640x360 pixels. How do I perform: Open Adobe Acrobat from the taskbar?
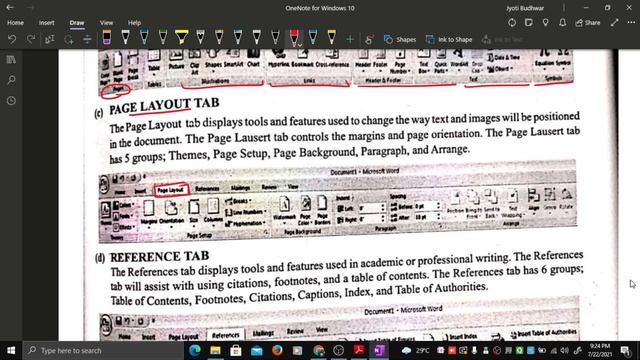pyautogui.click(x=359, y=350)
